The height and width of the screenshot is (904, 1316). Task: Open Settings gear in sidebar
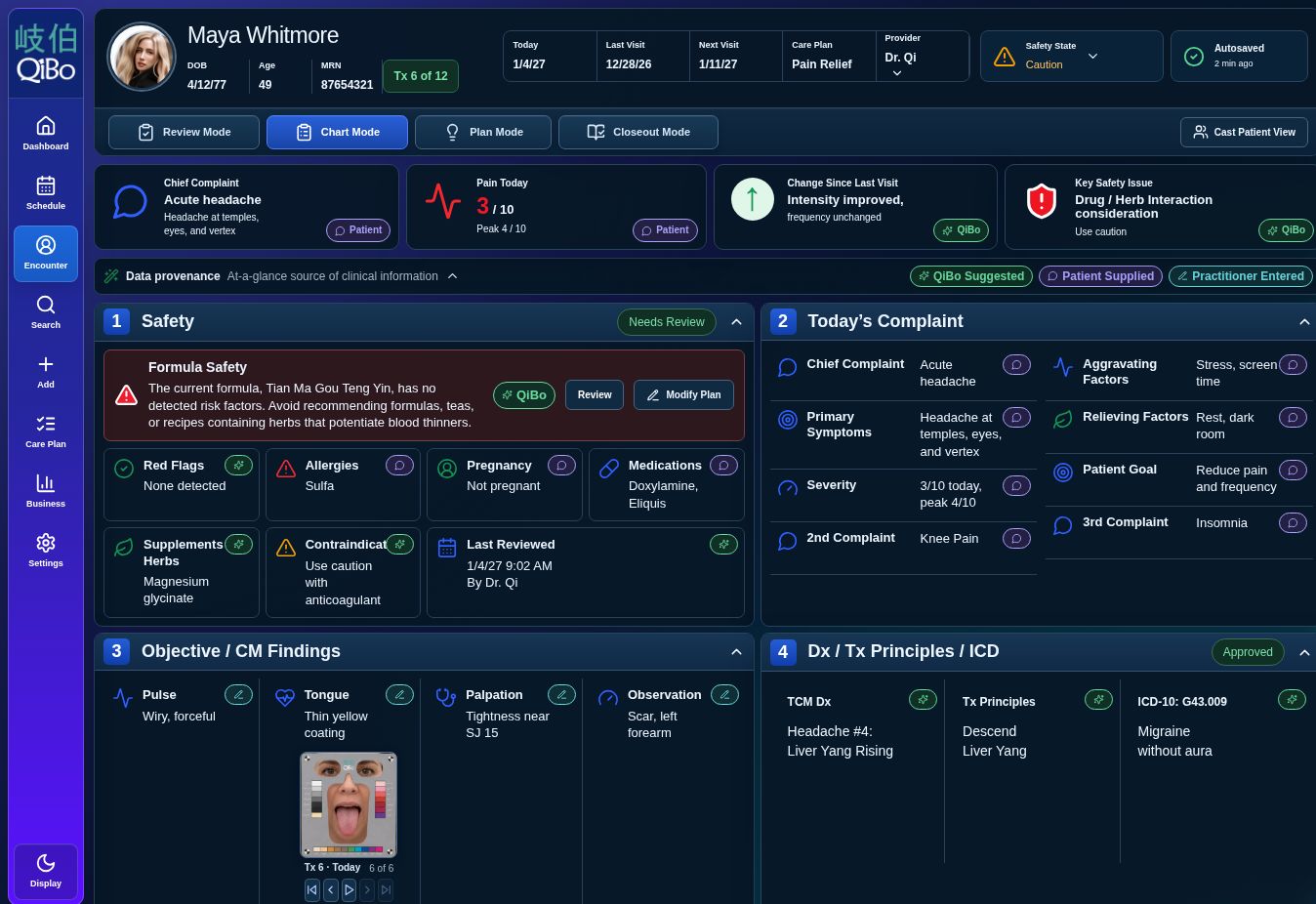point(46,551)
